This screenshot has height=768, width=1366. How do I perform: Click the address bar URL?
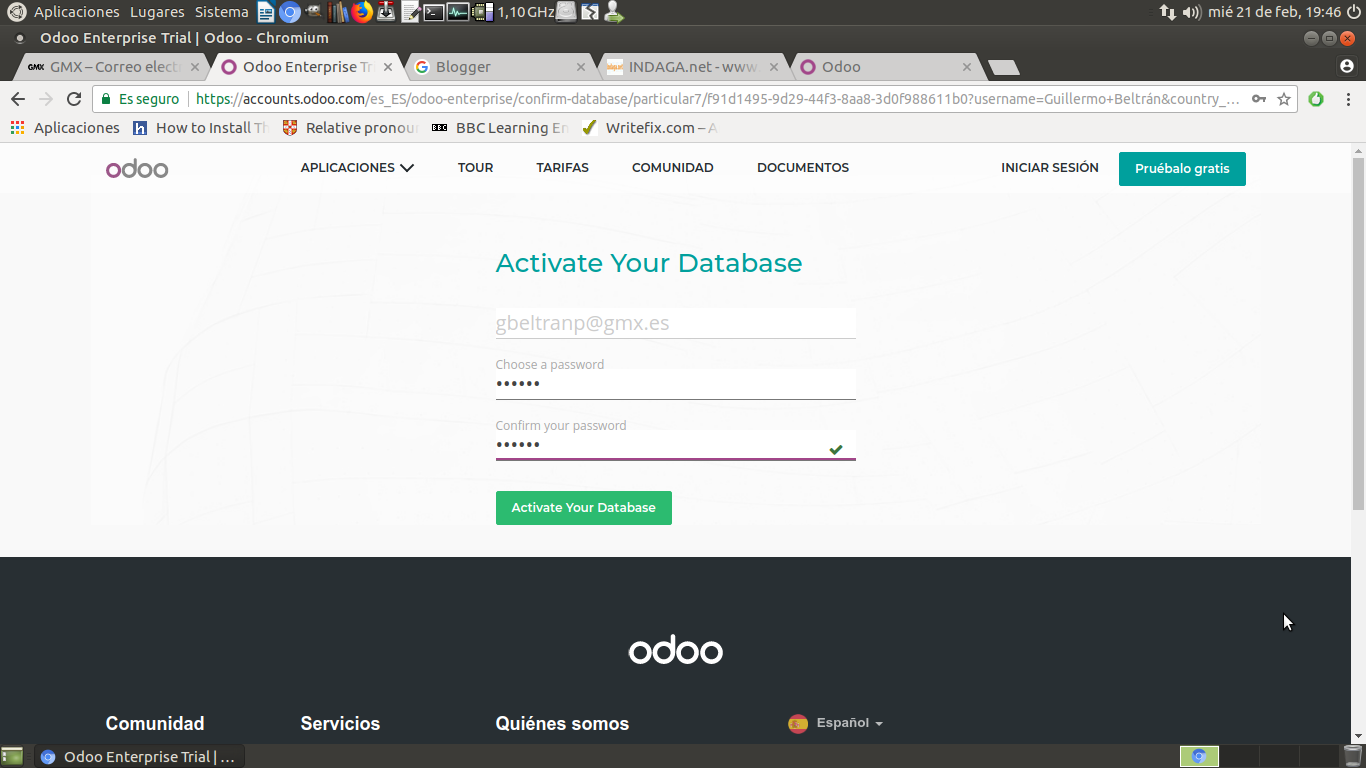(x=717, y=99)
